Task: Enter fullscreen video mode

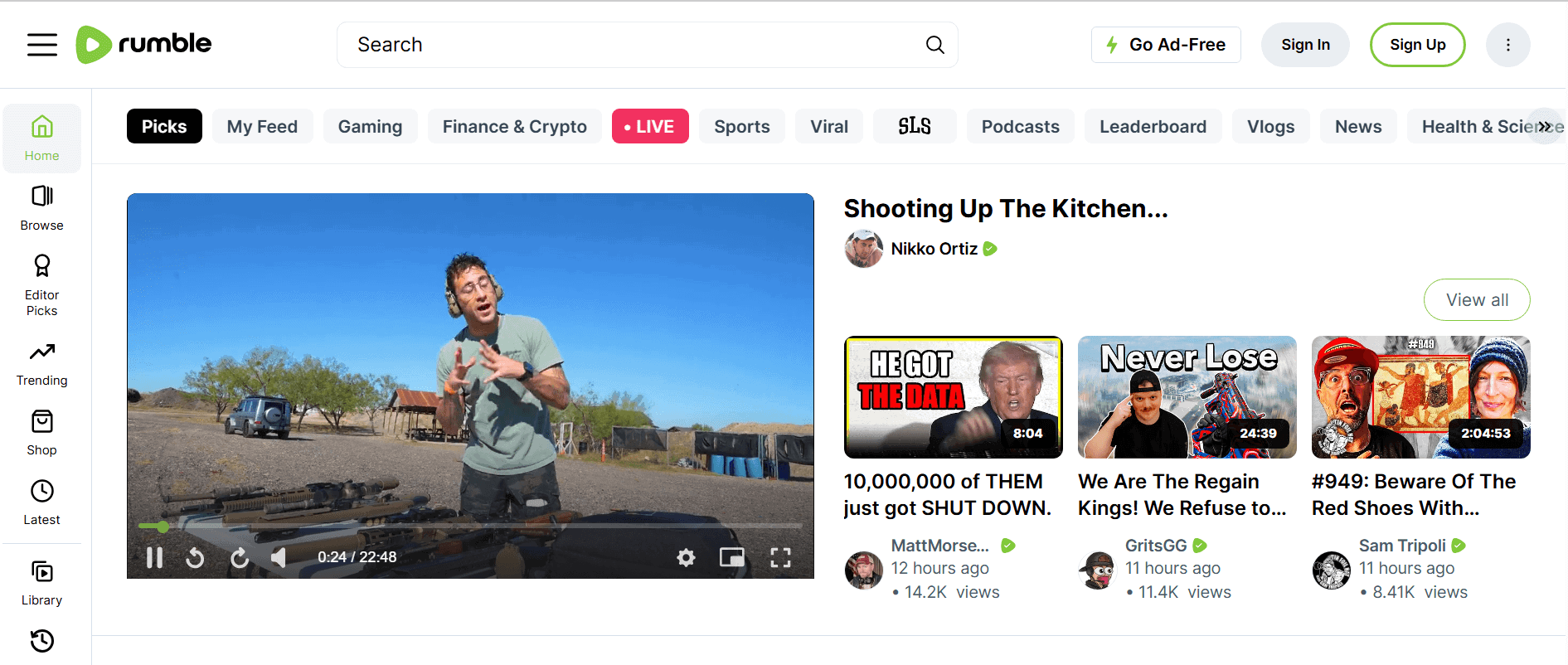Action: [780, 558]
